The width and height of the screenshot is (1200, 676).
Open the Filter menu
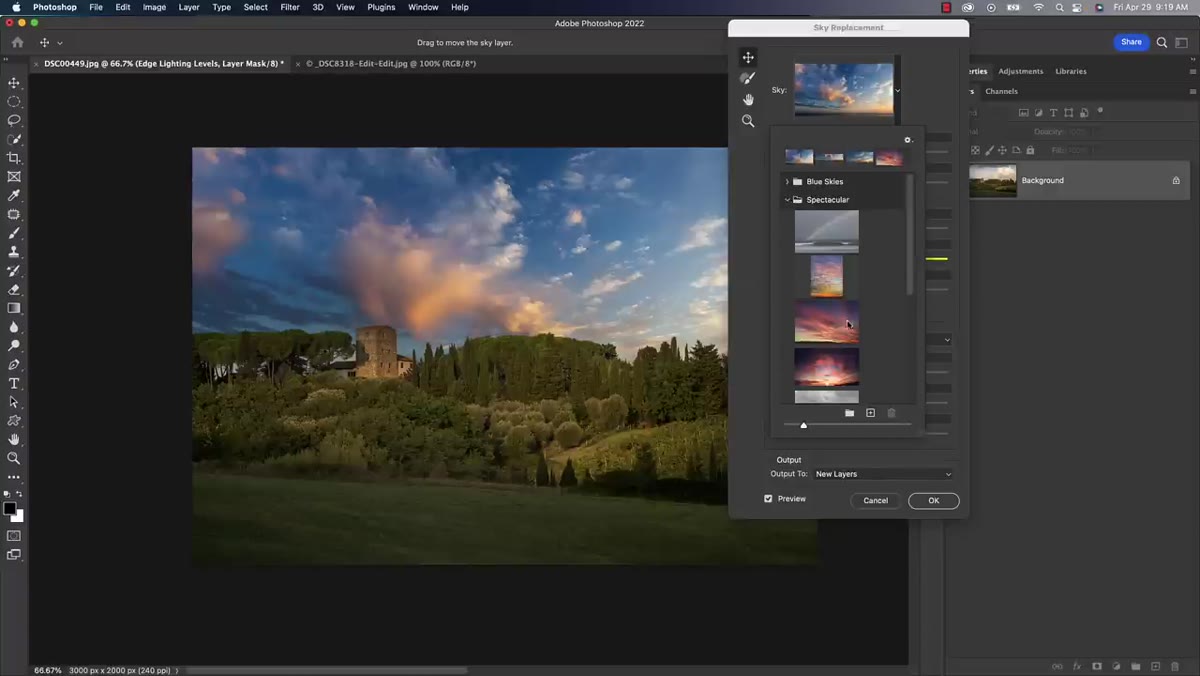click(x=290, y=7)
